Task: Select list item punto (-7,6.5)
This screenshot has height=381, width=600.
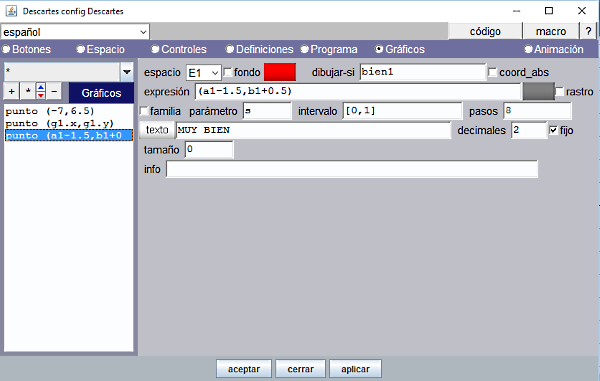Action: pos(68,111)
